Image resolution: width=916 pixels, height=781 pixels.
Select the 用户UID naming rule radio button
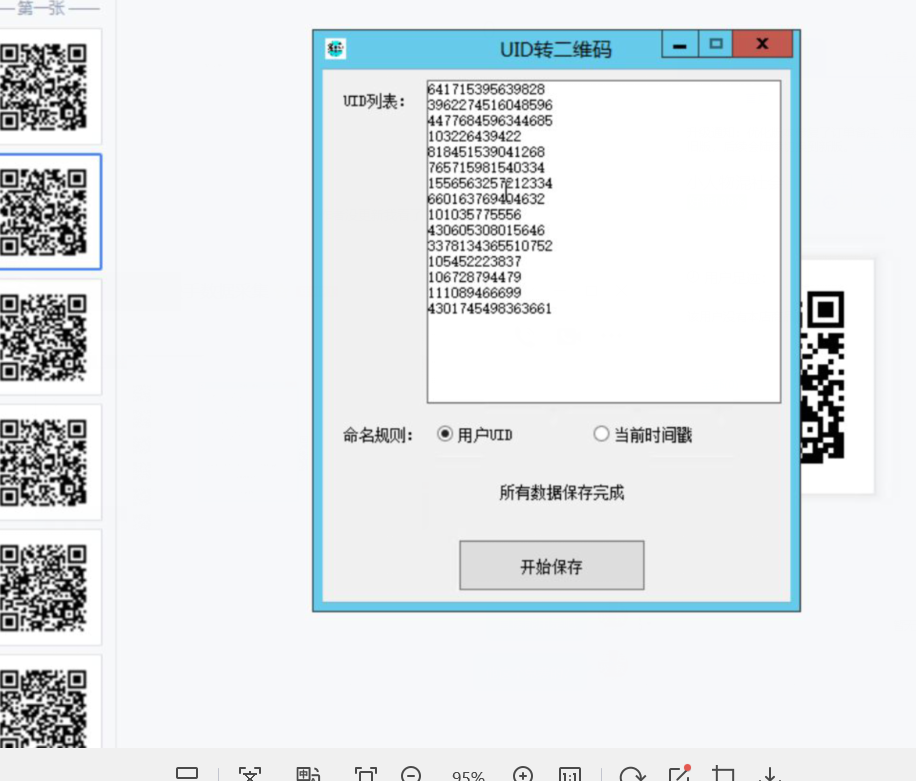pos(445,434)
